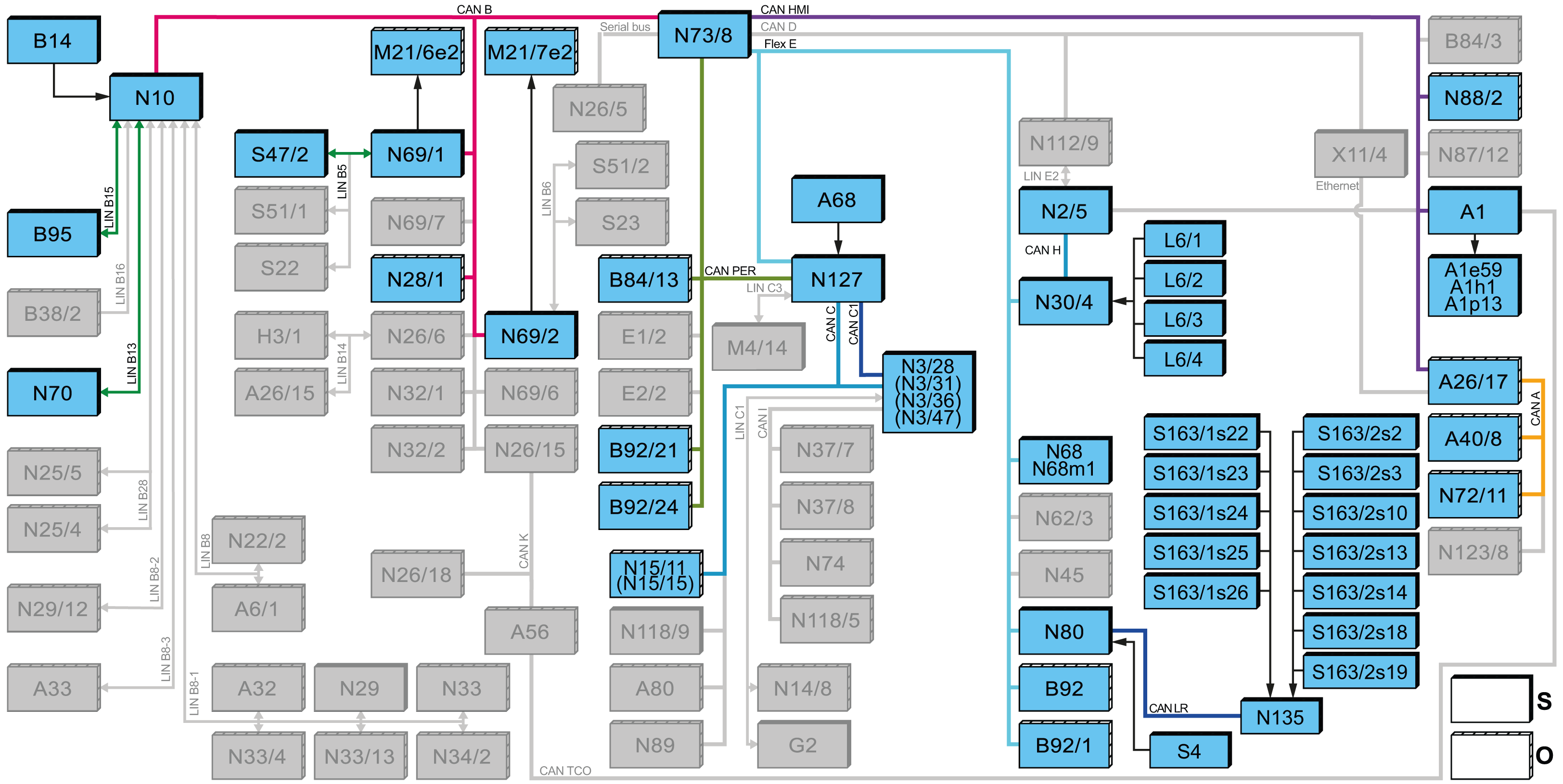
Task: Click the S47/2 switch block
Action: click(x=281, y=154)
